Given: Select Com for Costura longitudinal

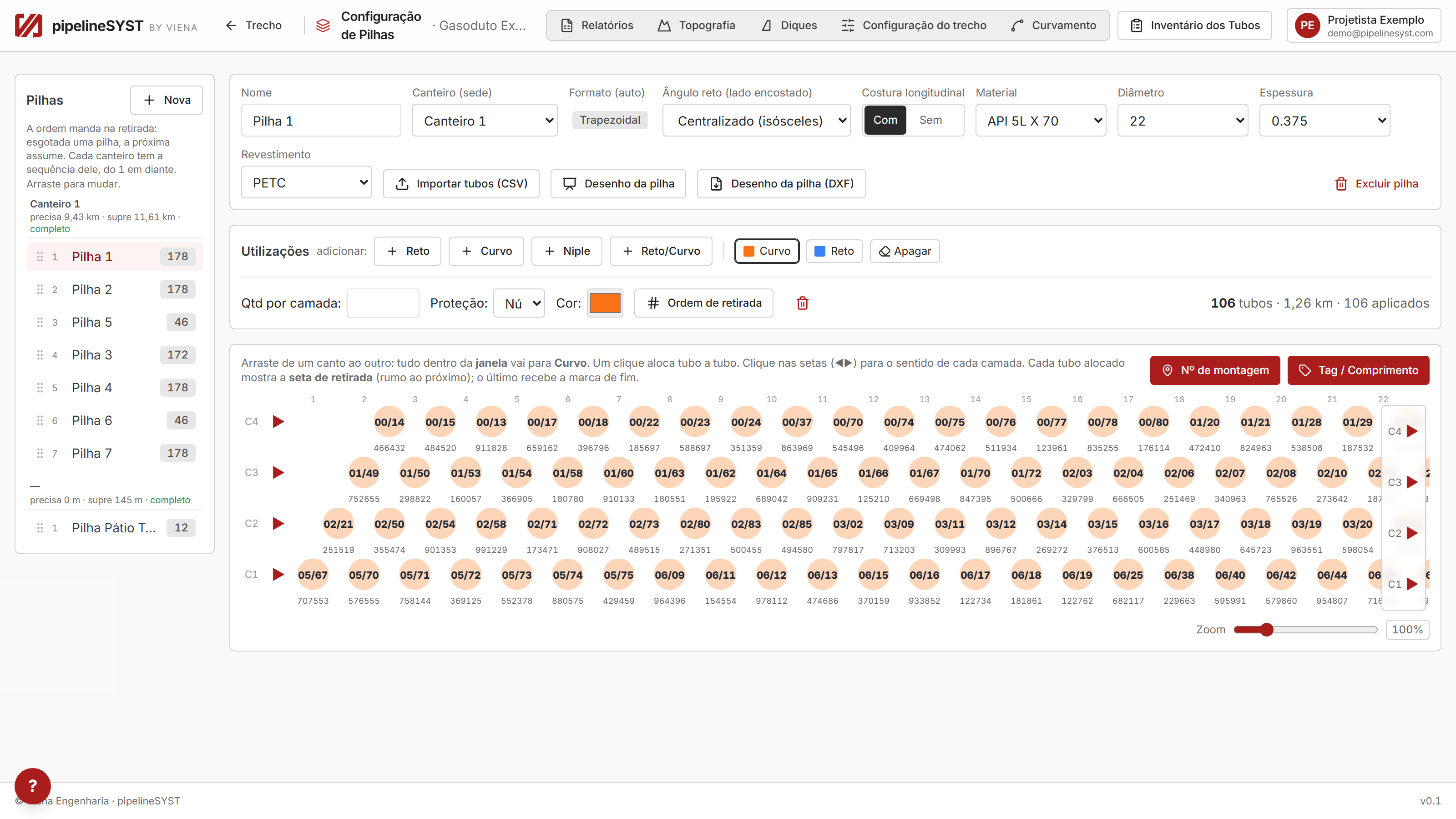Looking at the screenshot, I should click(885, 120).
